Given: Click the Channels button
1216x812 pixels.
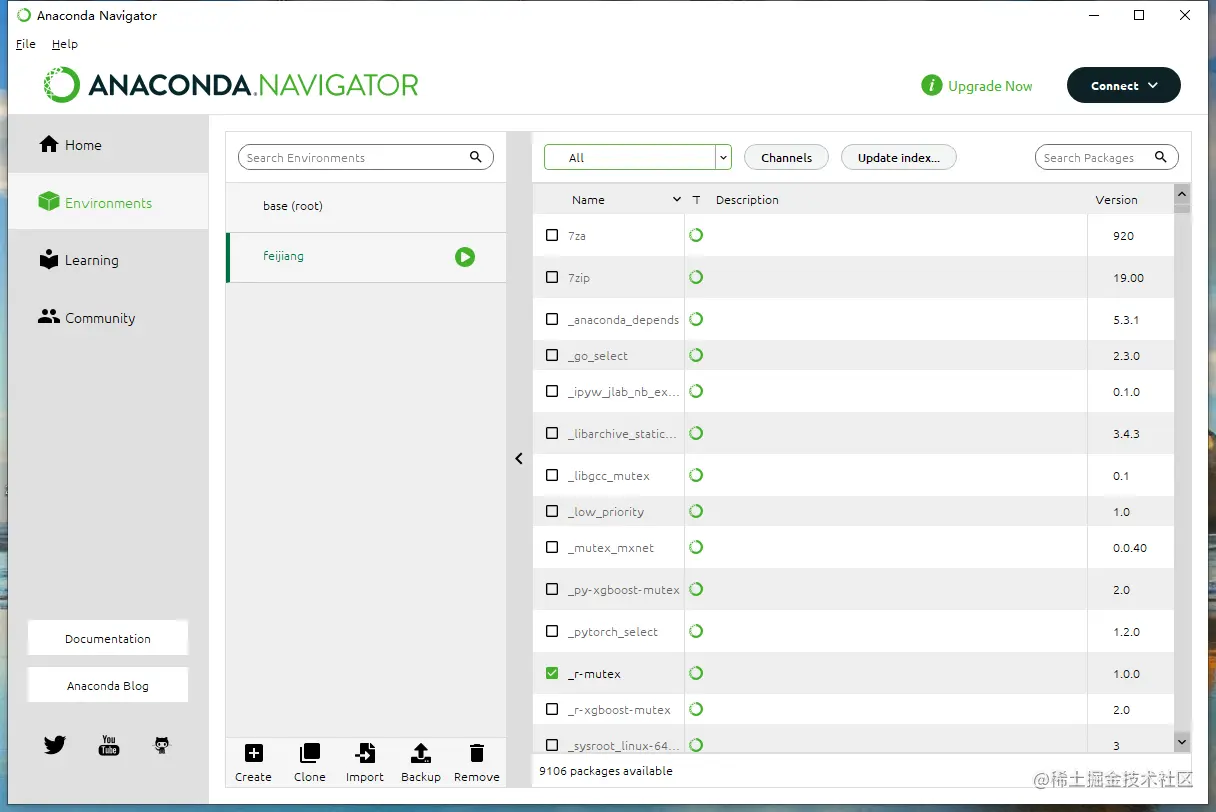Looking at the screenshot, I should (x=786, y=157).
